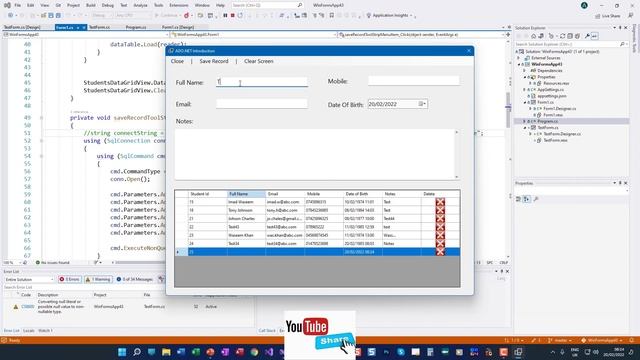Click the taskbar Search magnifier icon

coord(137,352)
